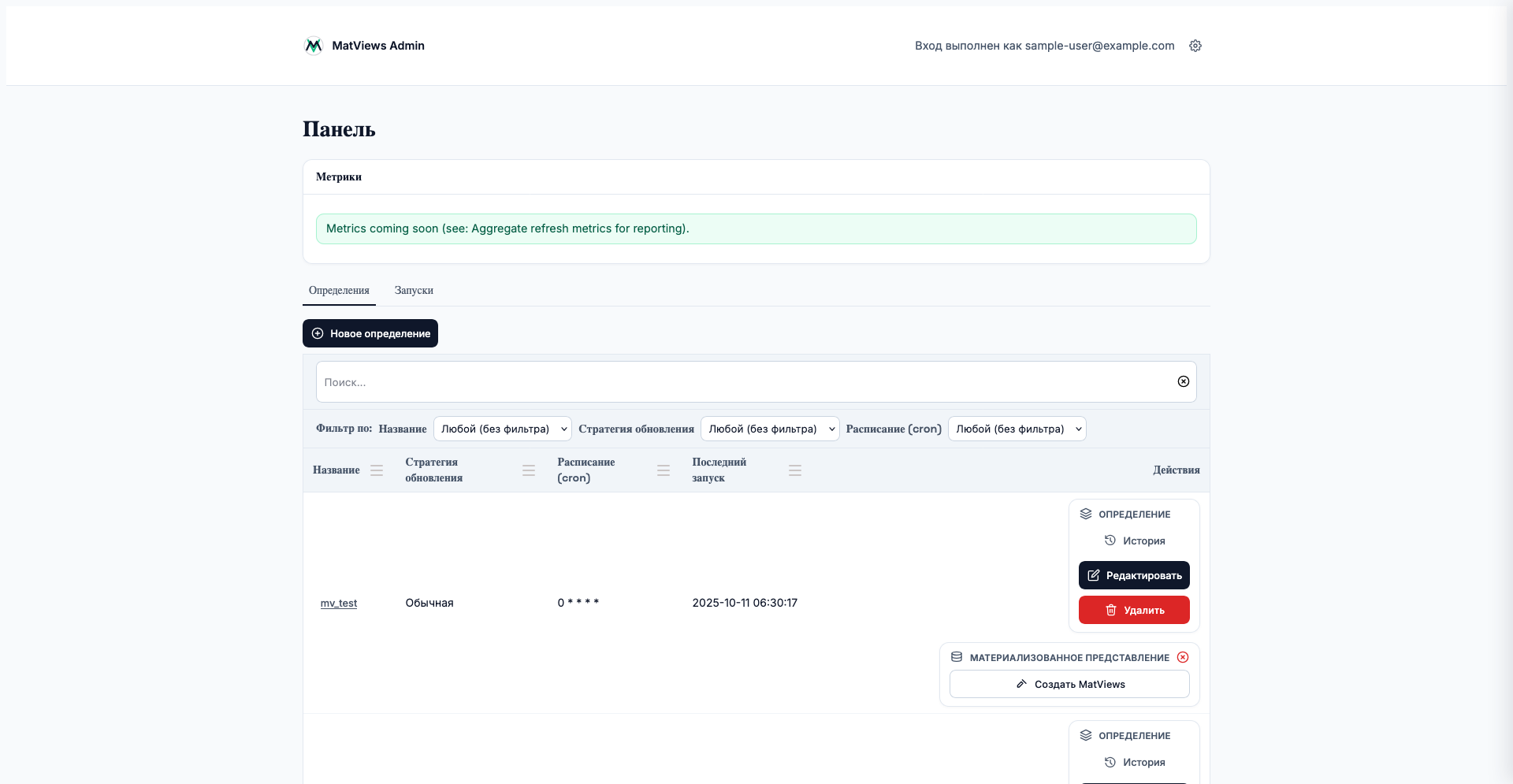Click Редактировать for mv_test

pos(1133,575)
